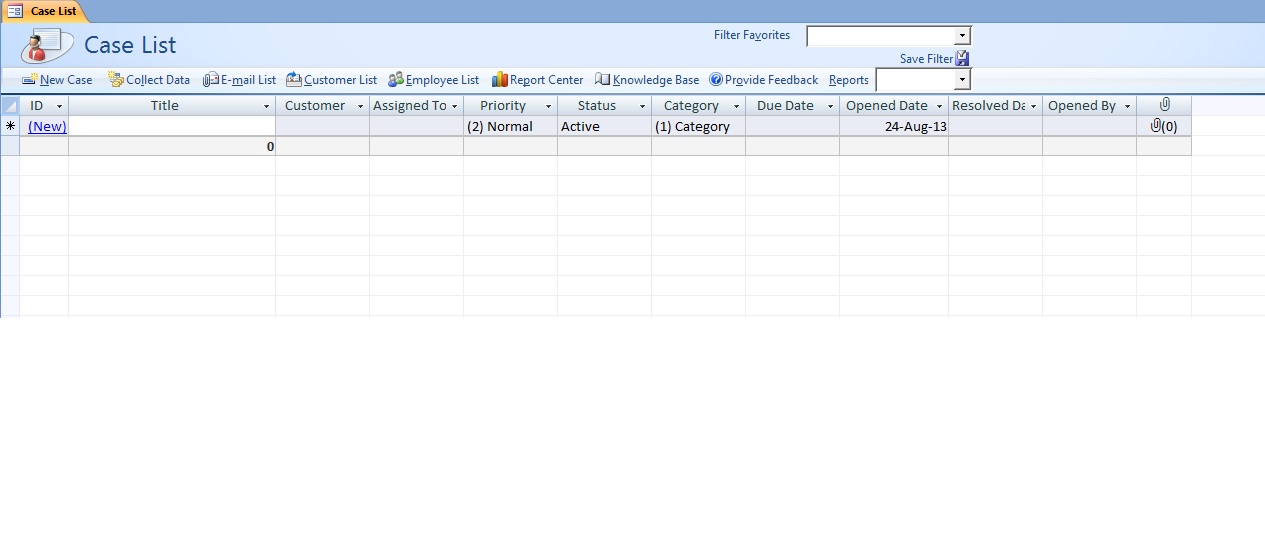Click the New Case link

pos(66,80)
